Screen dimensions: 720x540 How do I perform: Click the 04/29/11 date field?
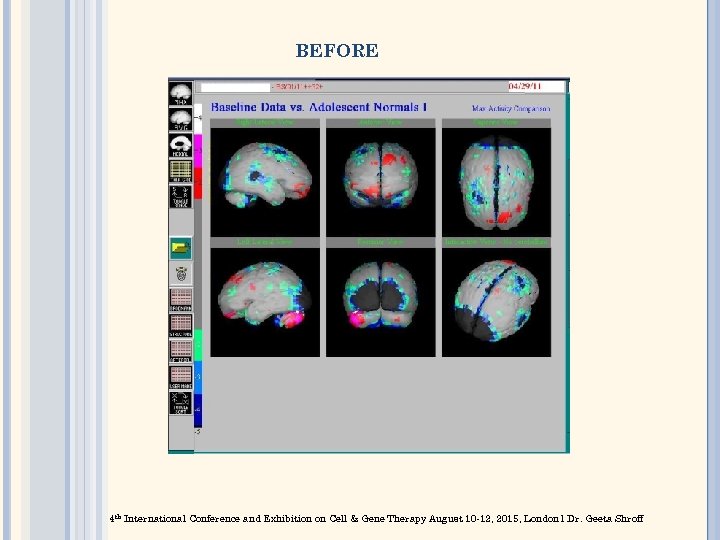tap(535, 86)
